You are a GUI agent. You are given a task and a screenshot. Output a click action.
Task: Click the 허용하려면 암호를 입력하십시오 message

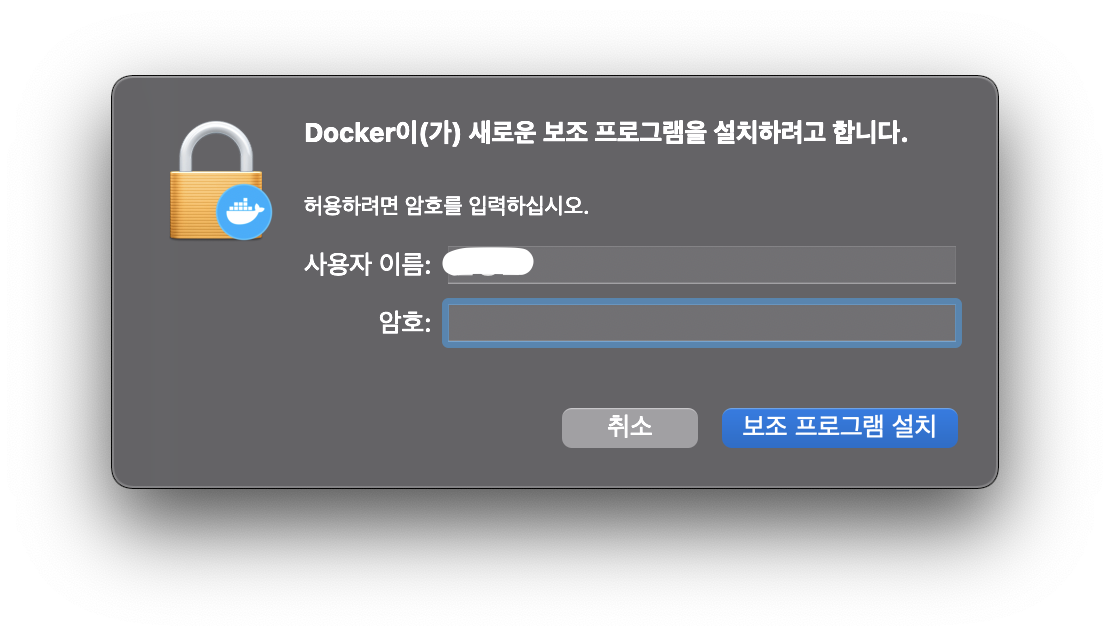pos(446,205)
